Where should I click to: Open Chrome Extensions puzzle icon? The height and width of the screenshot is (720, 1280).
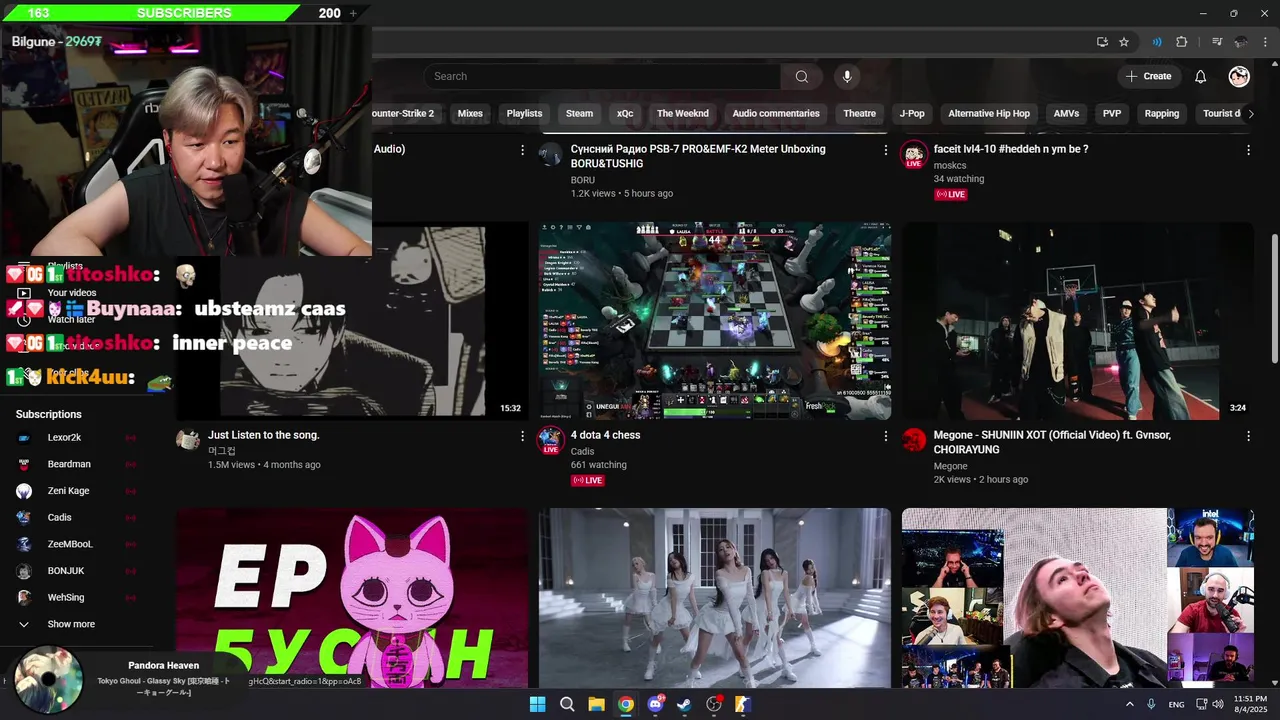(1182, 42)
